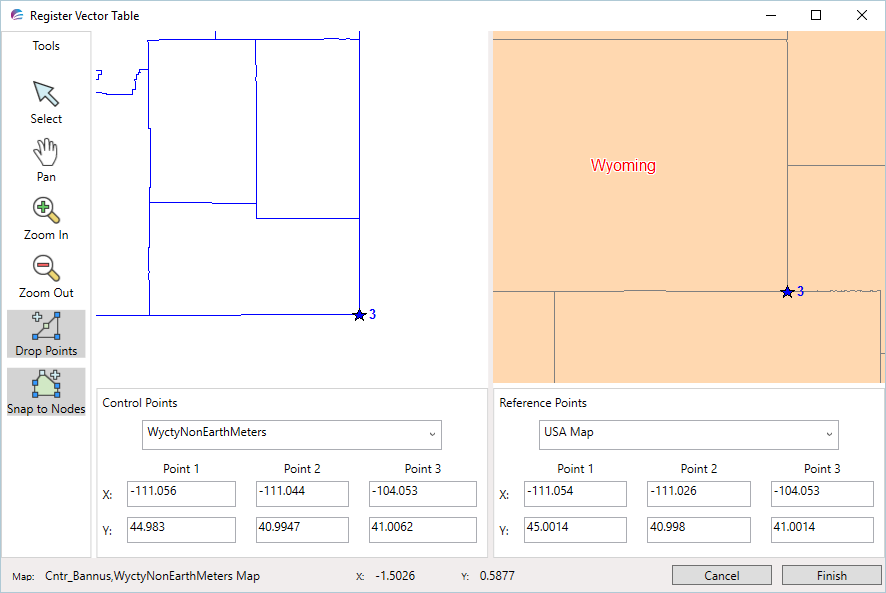
Task: Click the control Point 3 Y field showing 41.0062
Action: (423, 529)
